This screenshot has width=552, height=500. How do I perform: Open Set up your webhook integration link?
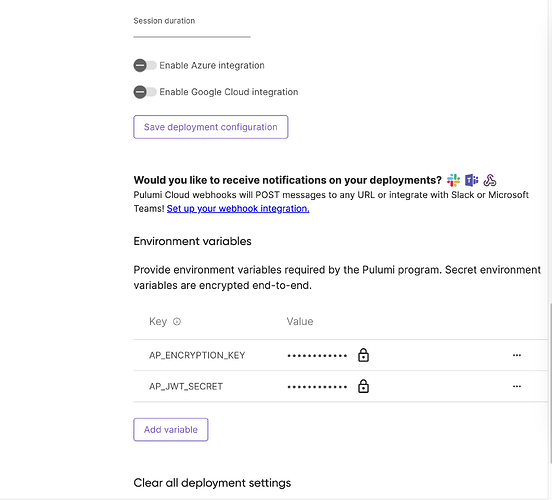coord(238,209)
